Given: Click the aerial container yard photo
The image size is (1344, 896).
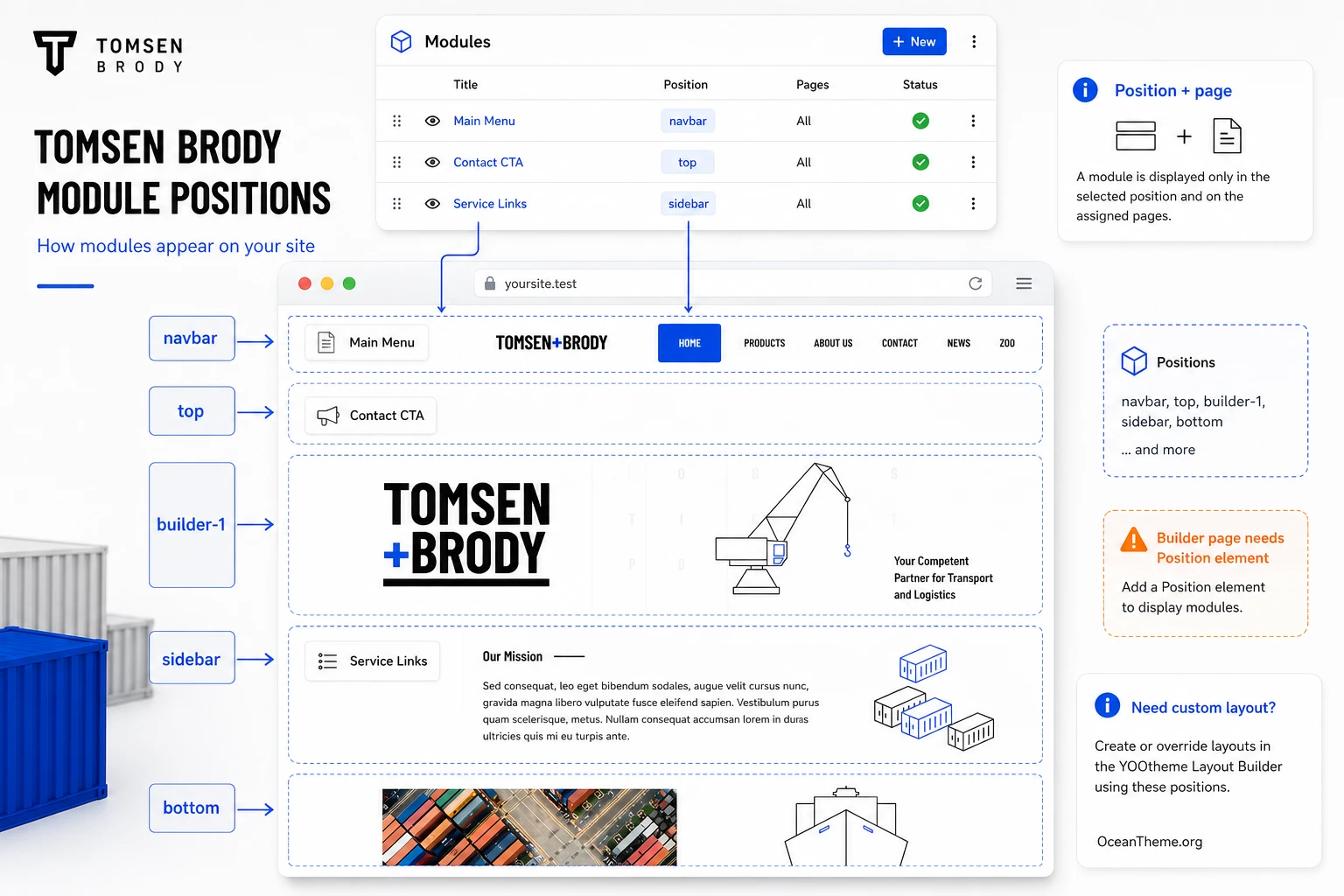Looking at the screenshot, I should click(x=529, y=827).
